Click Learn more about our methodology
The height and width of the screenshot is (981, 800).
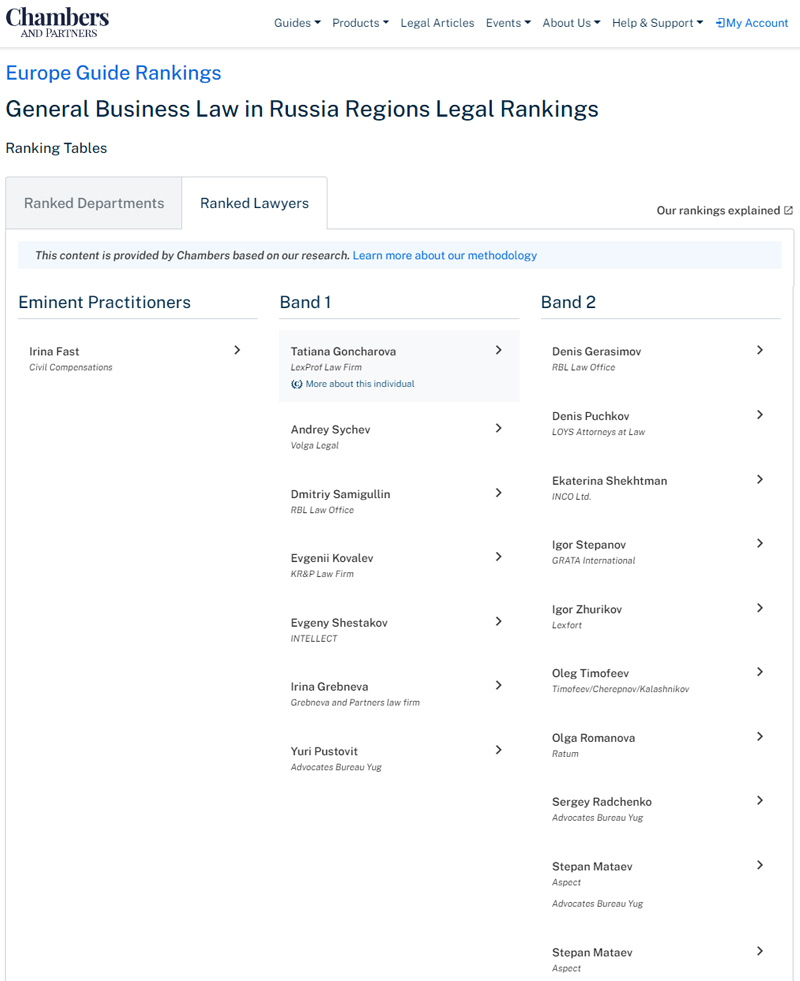tap(445, 255)
